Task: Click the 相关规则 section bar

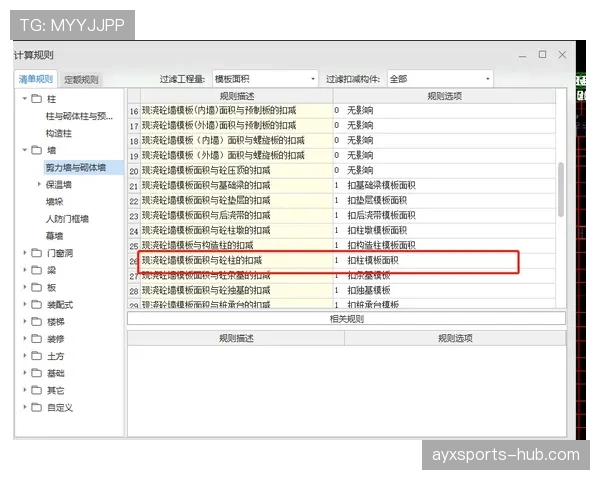Action: tap(346, 318)
